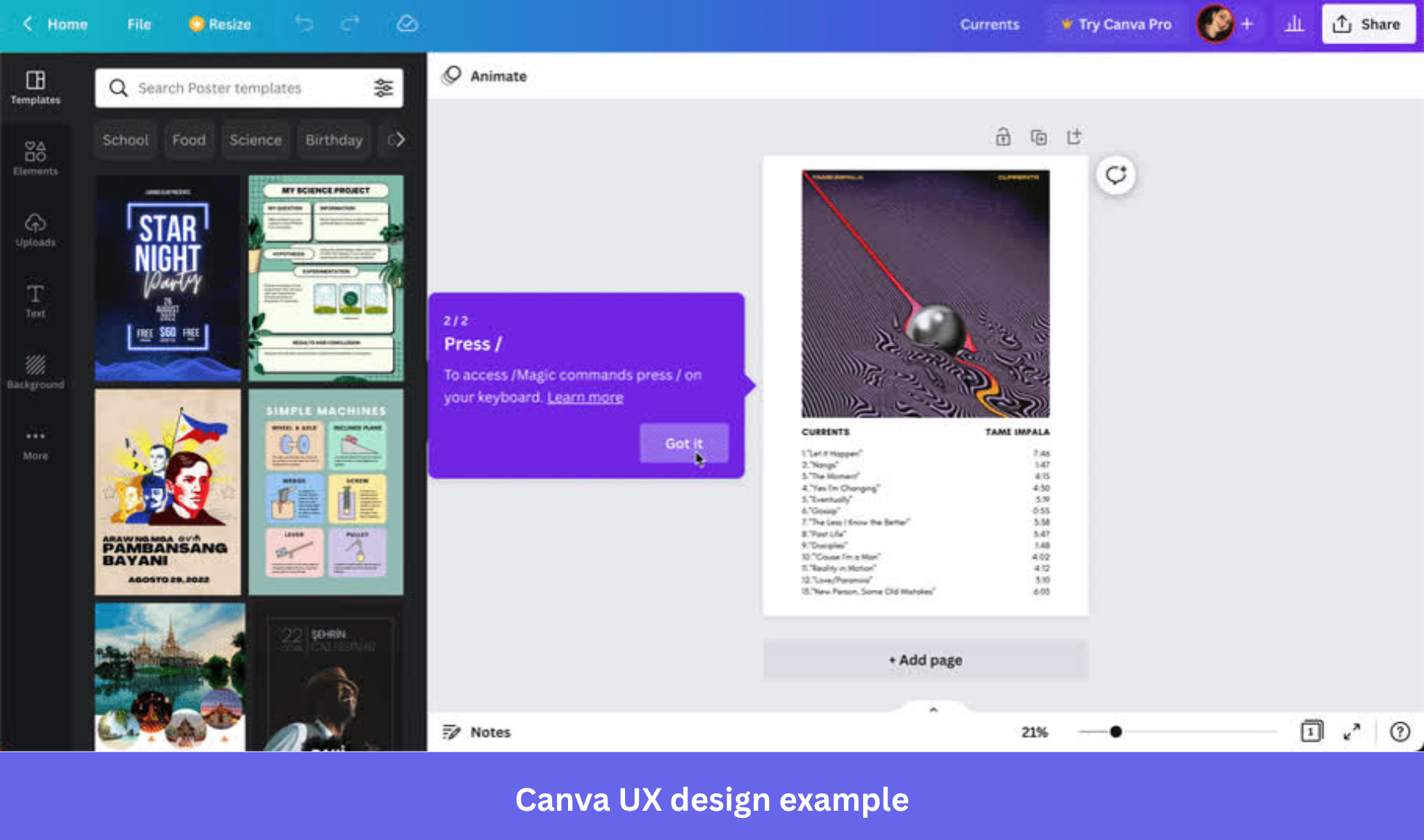Switch to the Birthday template category
Screen dimensions: 1424x840
click(x=333, y=140)
